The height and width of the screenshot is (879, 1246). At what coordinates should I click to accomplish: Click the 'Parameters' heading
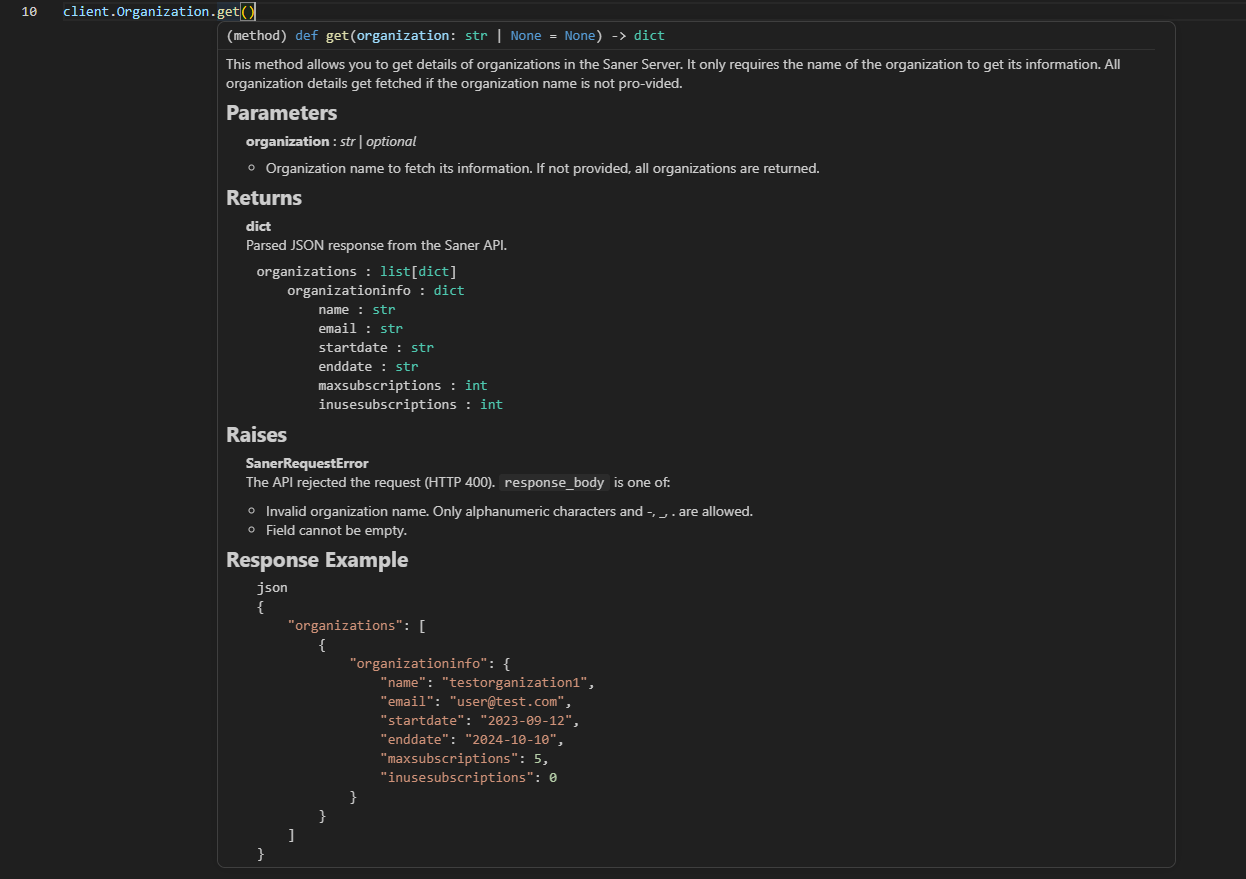coord(281,113)
